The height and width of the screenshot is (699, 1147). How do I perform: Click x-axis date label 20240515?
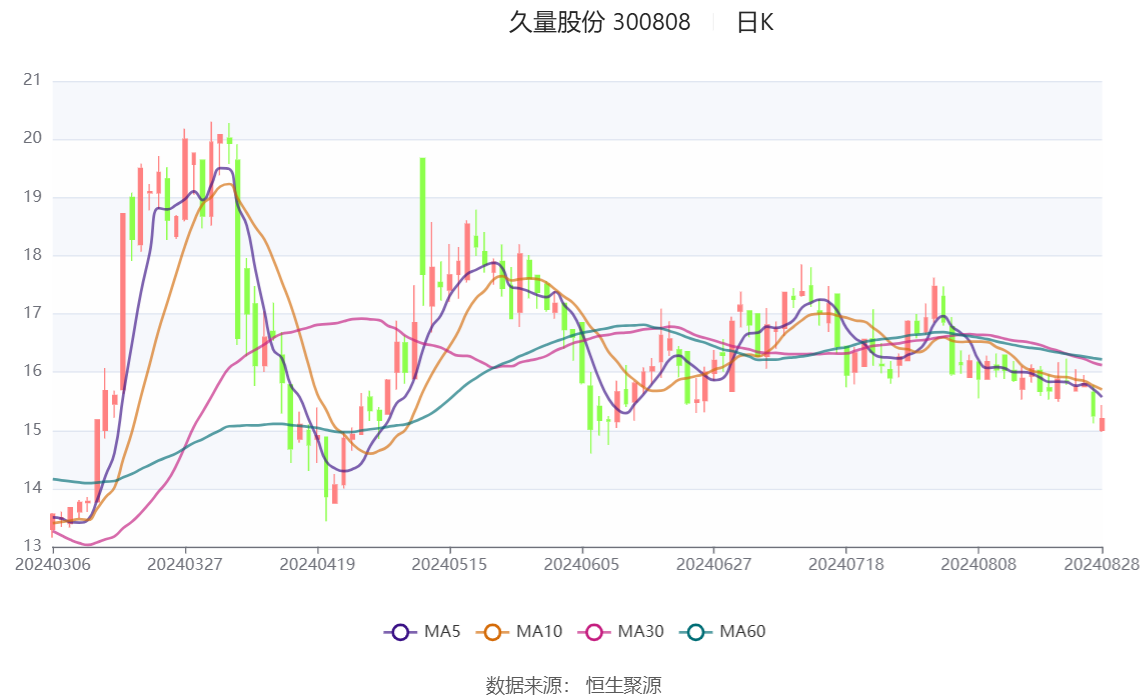click(x=449, y=565)
